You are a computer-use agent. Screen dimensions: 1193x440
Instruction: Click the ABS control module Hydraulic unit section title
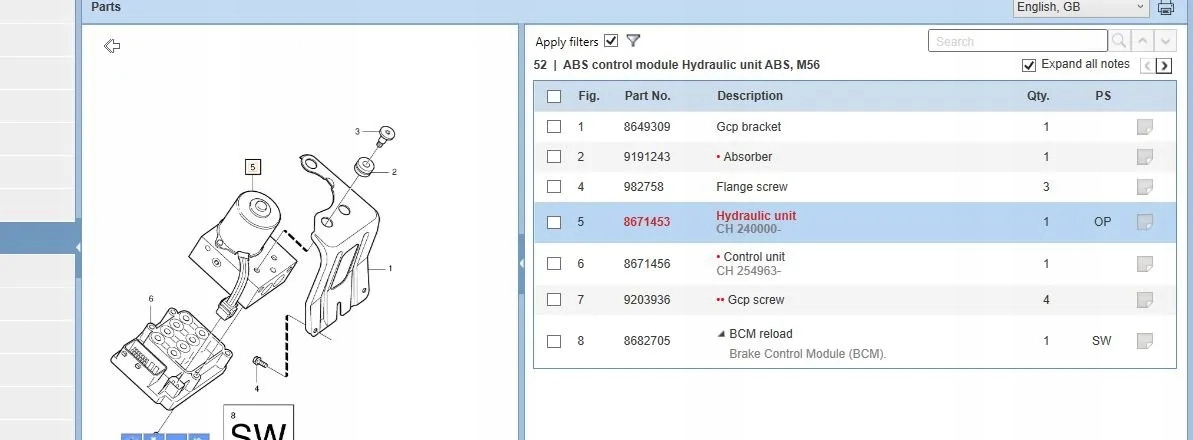tap(692, 65)
